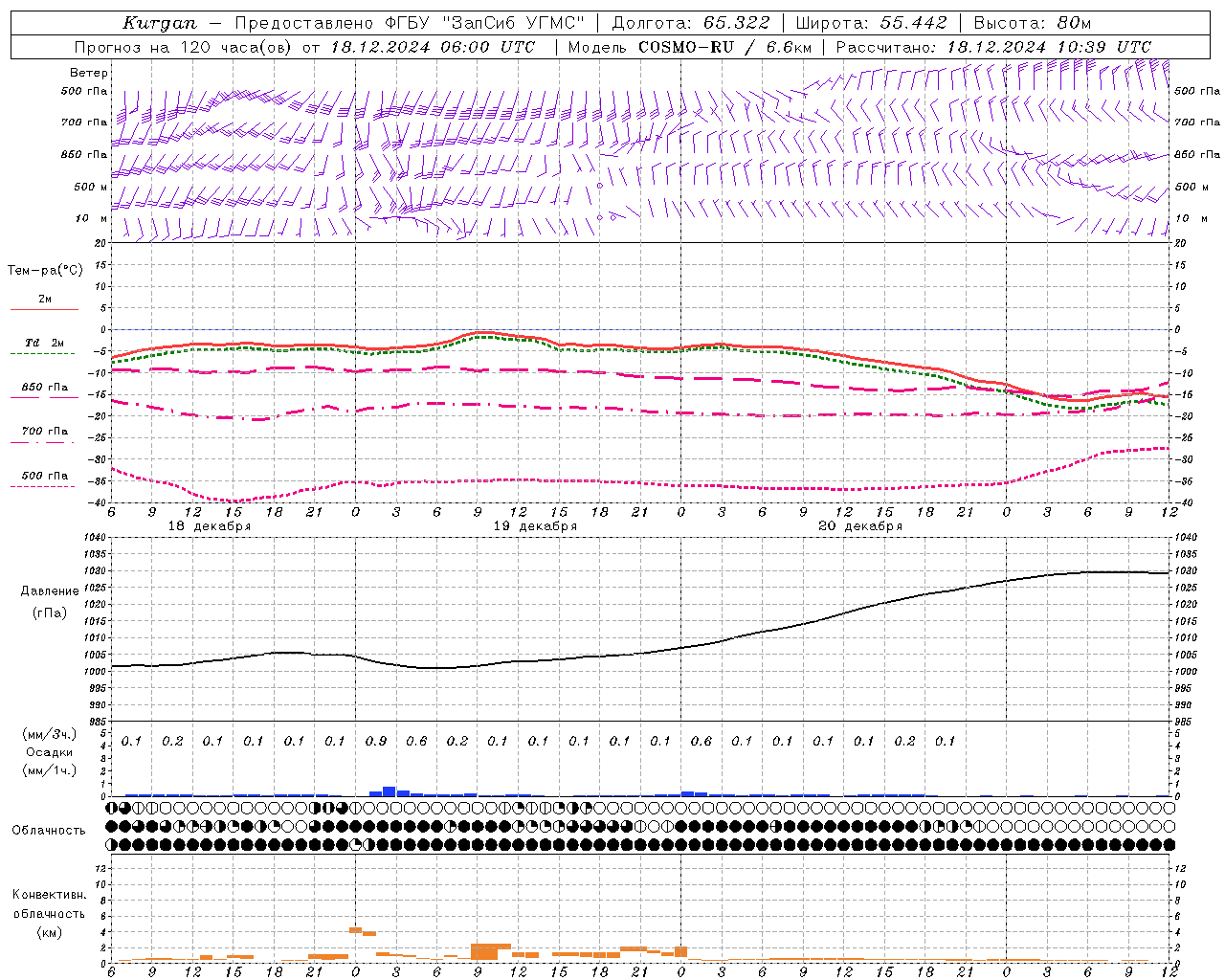The image size is (1225, 980).
Task: Click the '20 декабря' date label
Action: tap(860, 526)
